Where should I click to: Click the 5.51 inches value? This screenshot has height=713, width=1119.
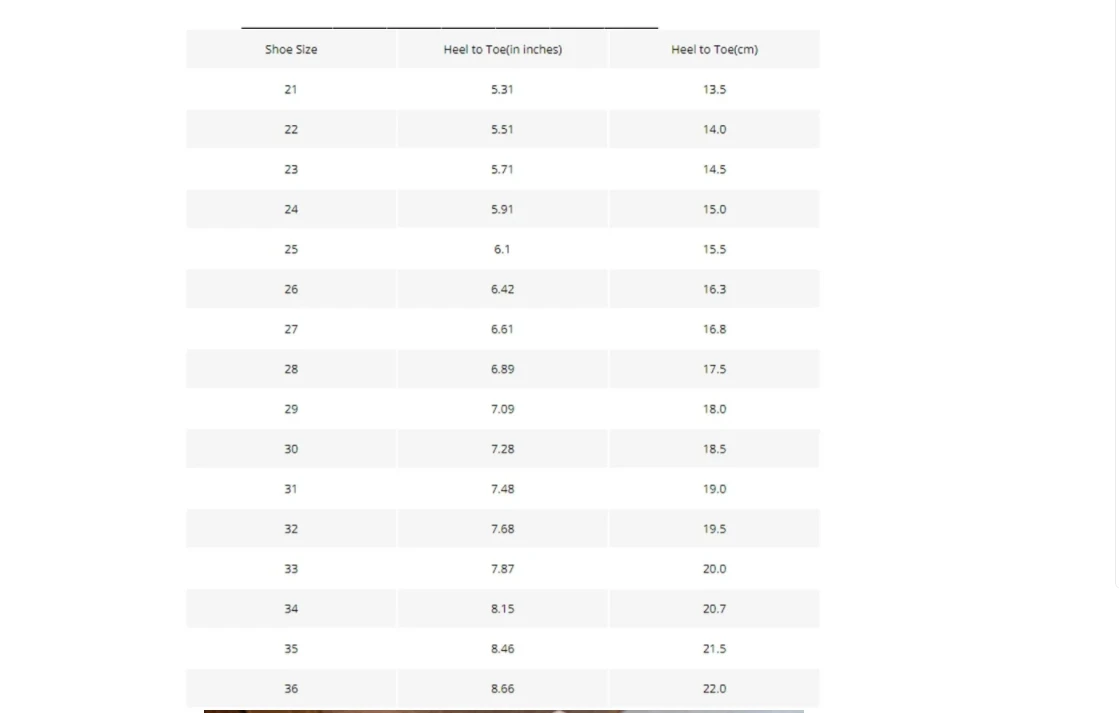pos(502,129)
